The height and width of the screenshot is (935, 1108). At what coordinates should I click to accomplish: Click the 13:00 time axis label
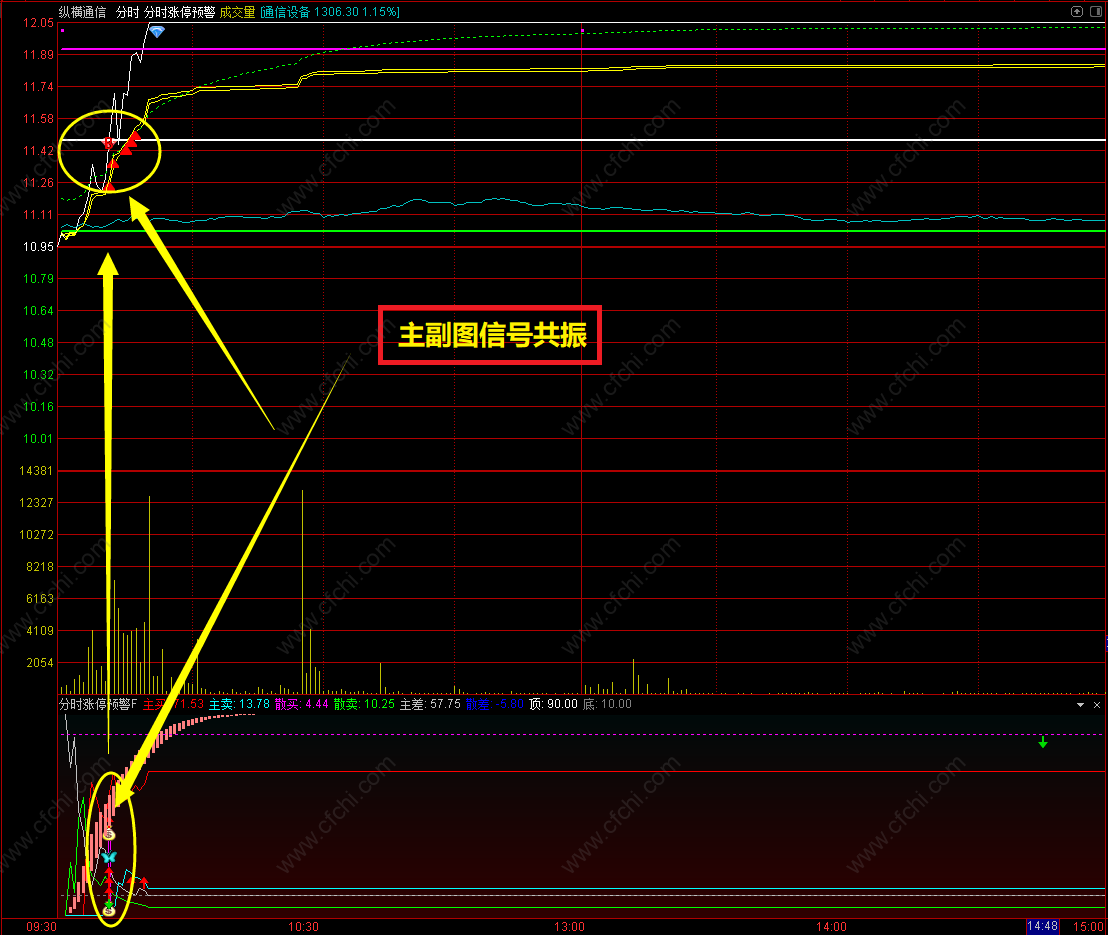click(569, 927)
